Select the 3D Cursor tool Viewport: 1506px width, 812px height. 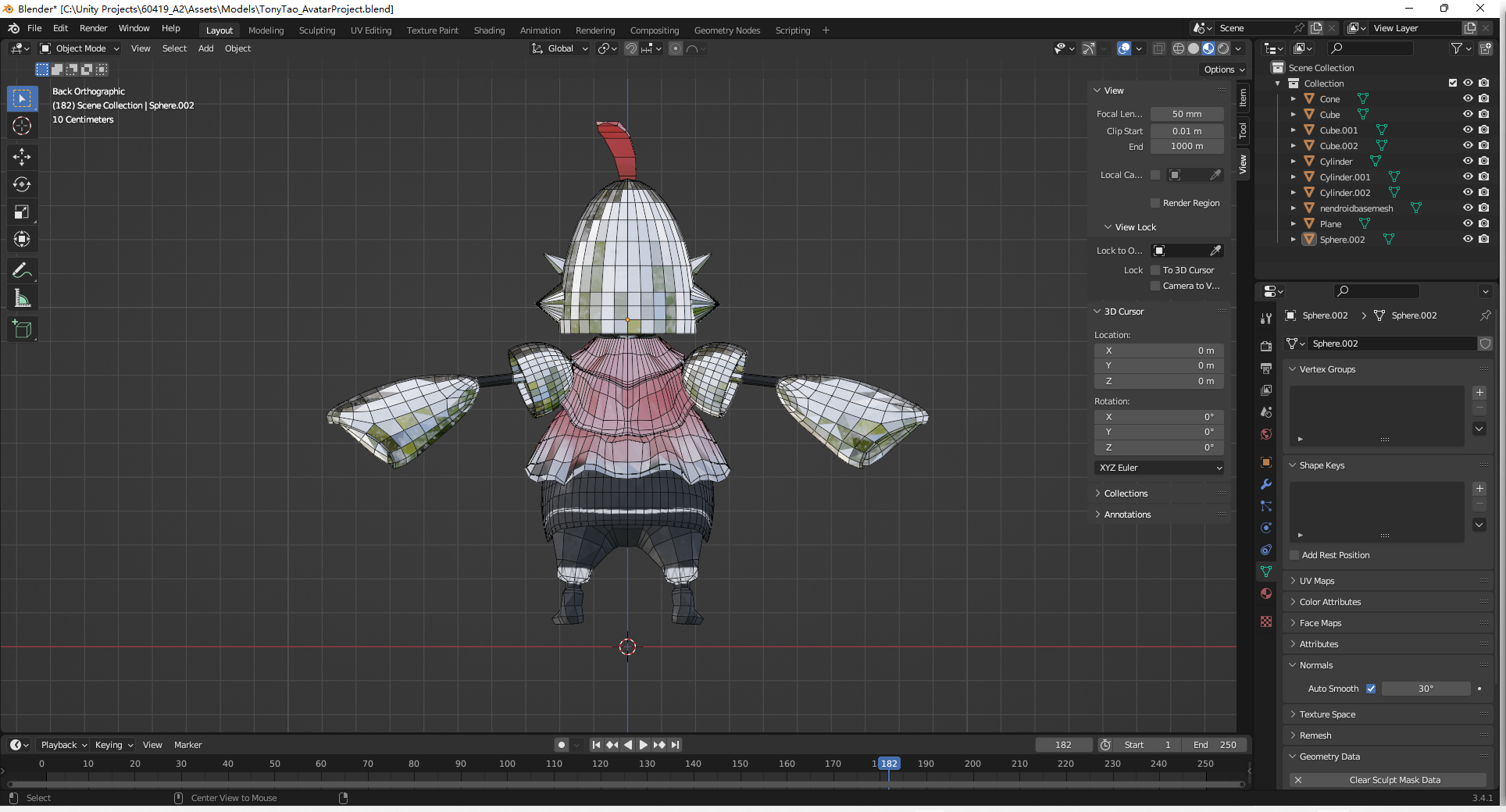click(22, 126)
